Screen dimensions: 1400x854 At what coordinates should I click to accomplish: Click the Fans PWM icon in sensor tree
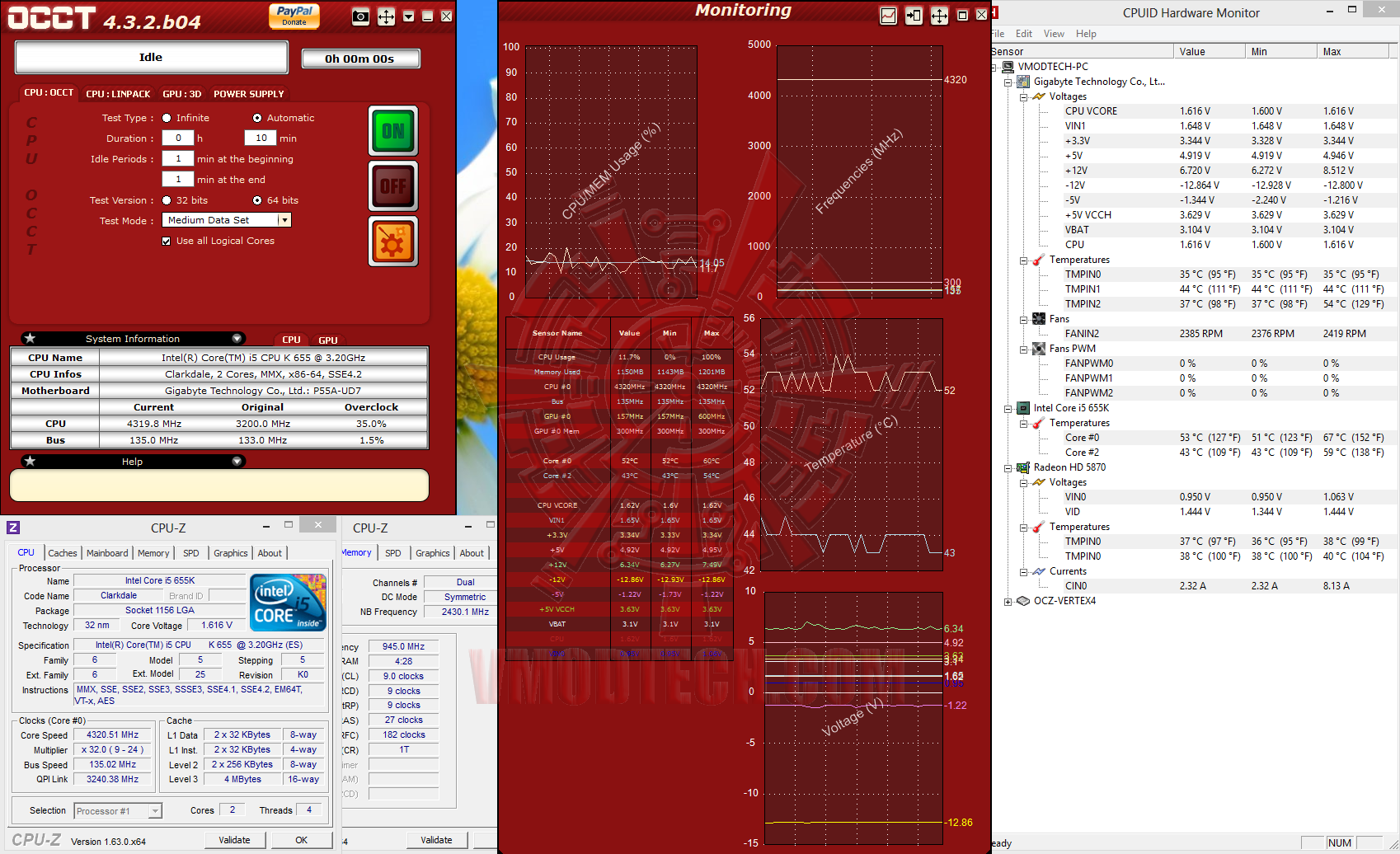coord(1039,349)
